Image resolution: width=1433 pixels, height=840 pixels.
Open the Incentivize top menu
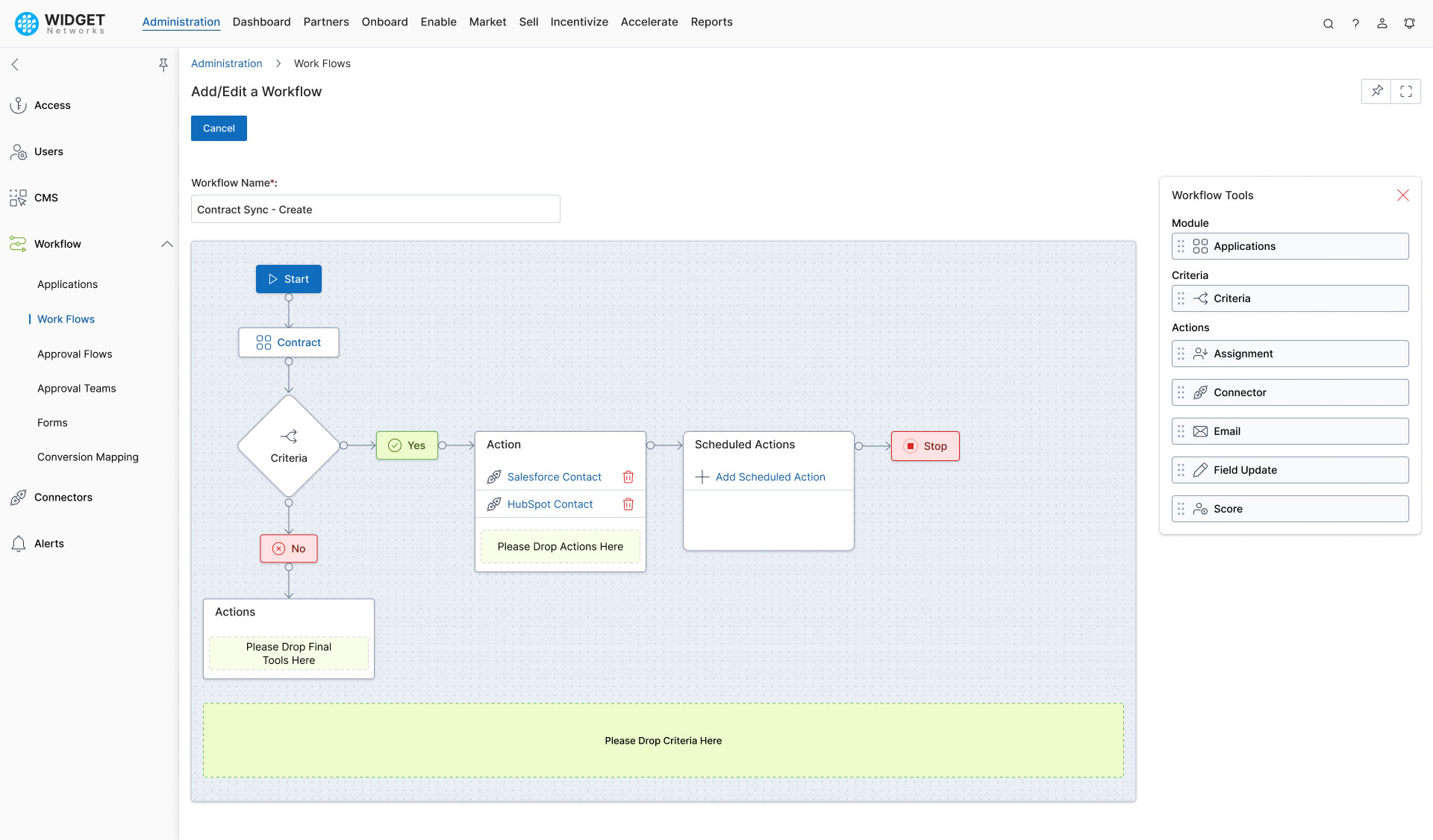pos(579,22)
